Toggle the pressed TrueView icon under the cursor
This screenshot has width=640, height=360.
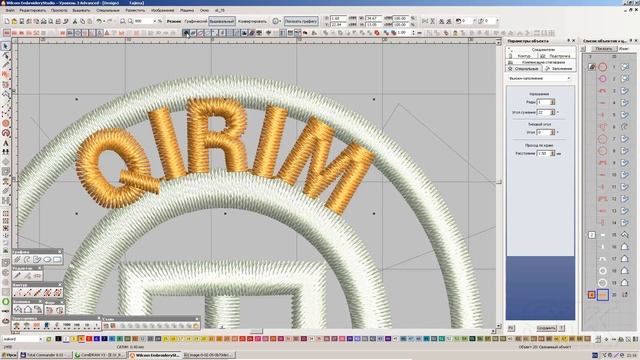click(186, 33)
